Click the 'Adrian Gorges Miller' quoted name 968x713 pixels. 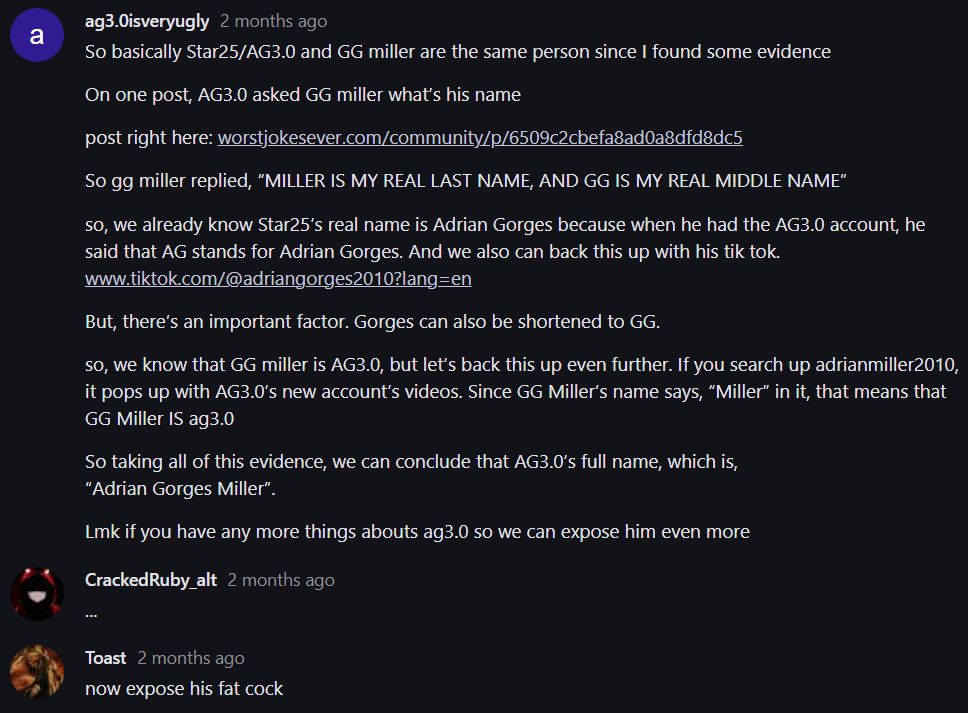tap(180, 489)
